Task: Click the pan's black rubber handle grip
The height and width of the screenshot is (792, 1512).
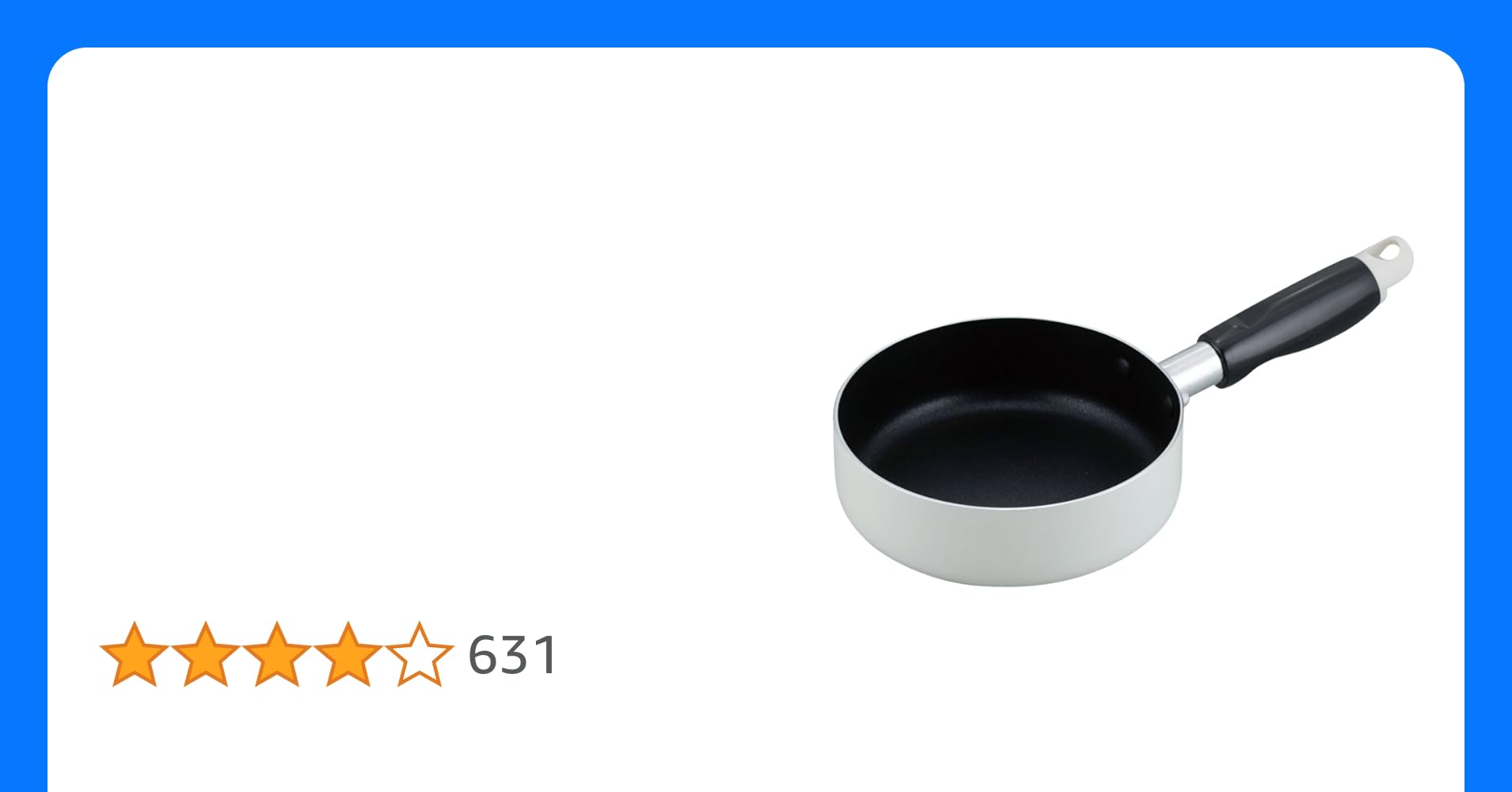Action: click(x=1290, y=319)
